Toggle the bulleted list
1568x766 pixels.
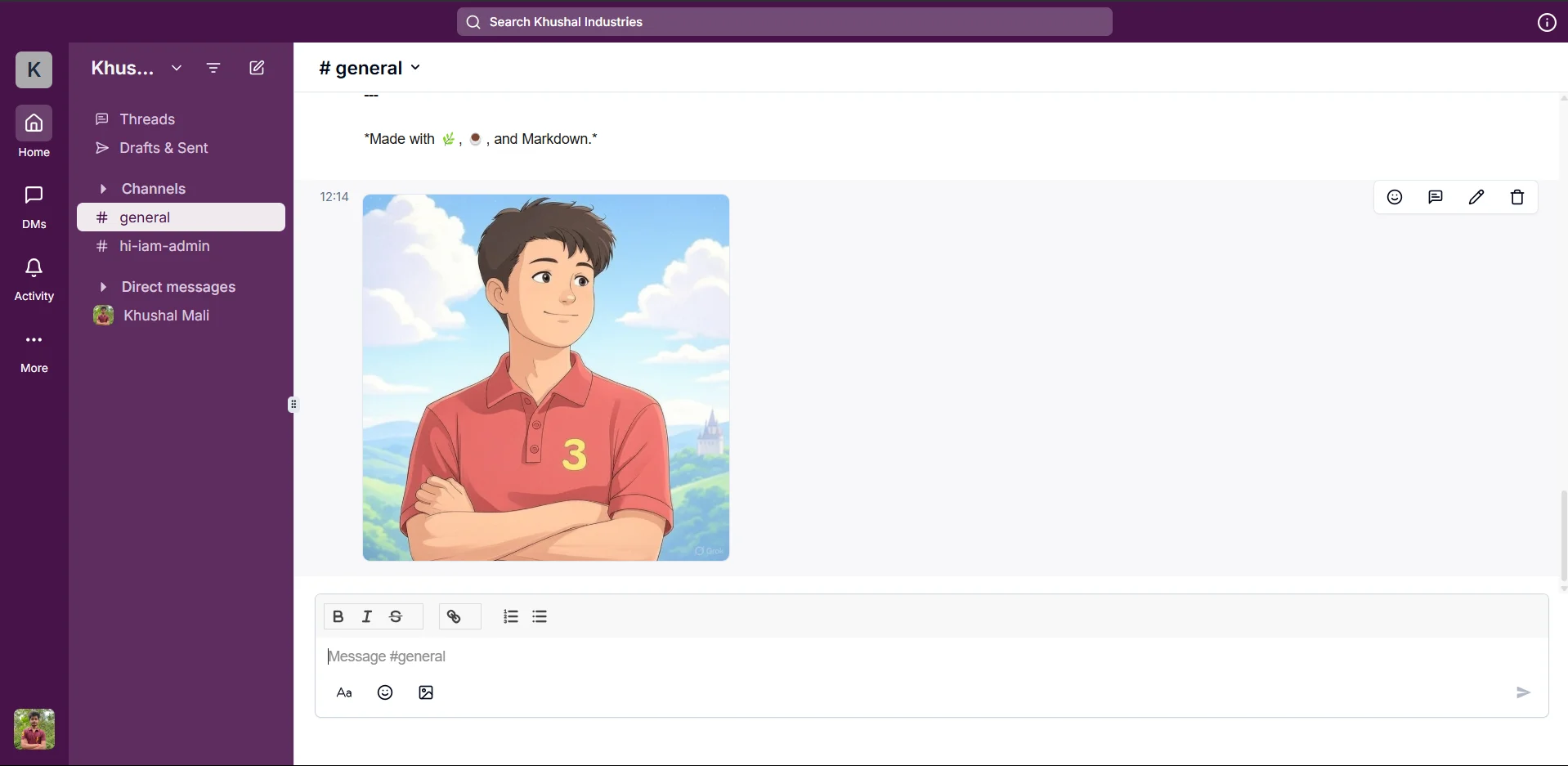pyautogui.click(x=540, y=617)
